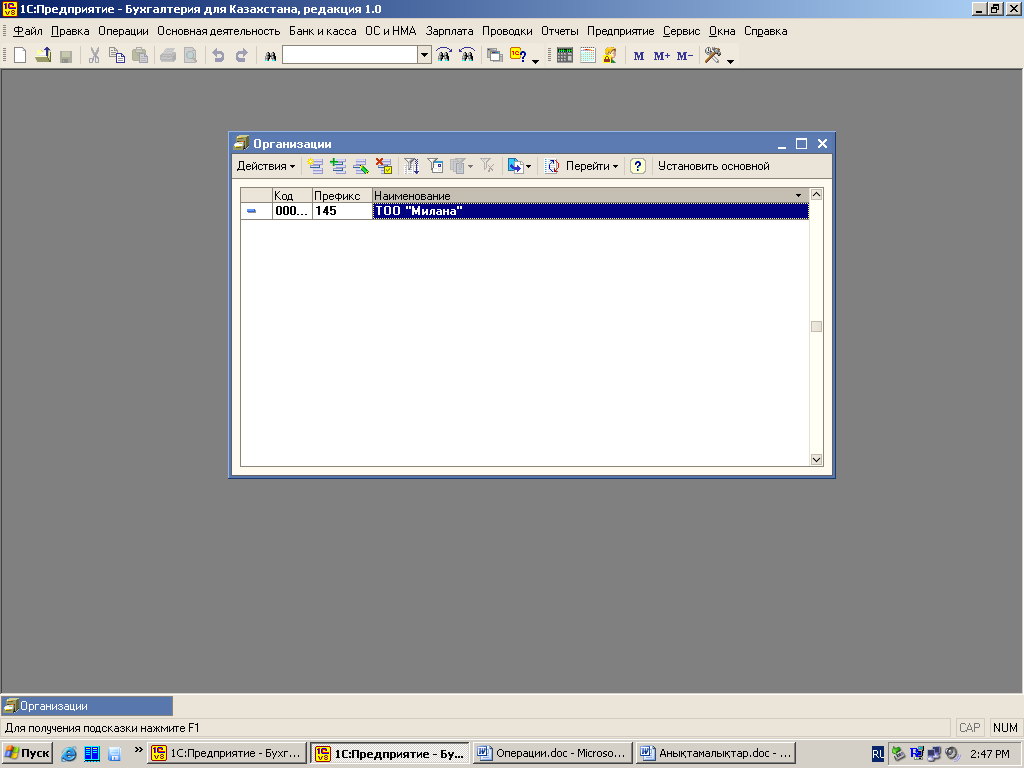Open the Действия dropdown menu
The width and height of the screenshot is (1024, 768).
266,166
